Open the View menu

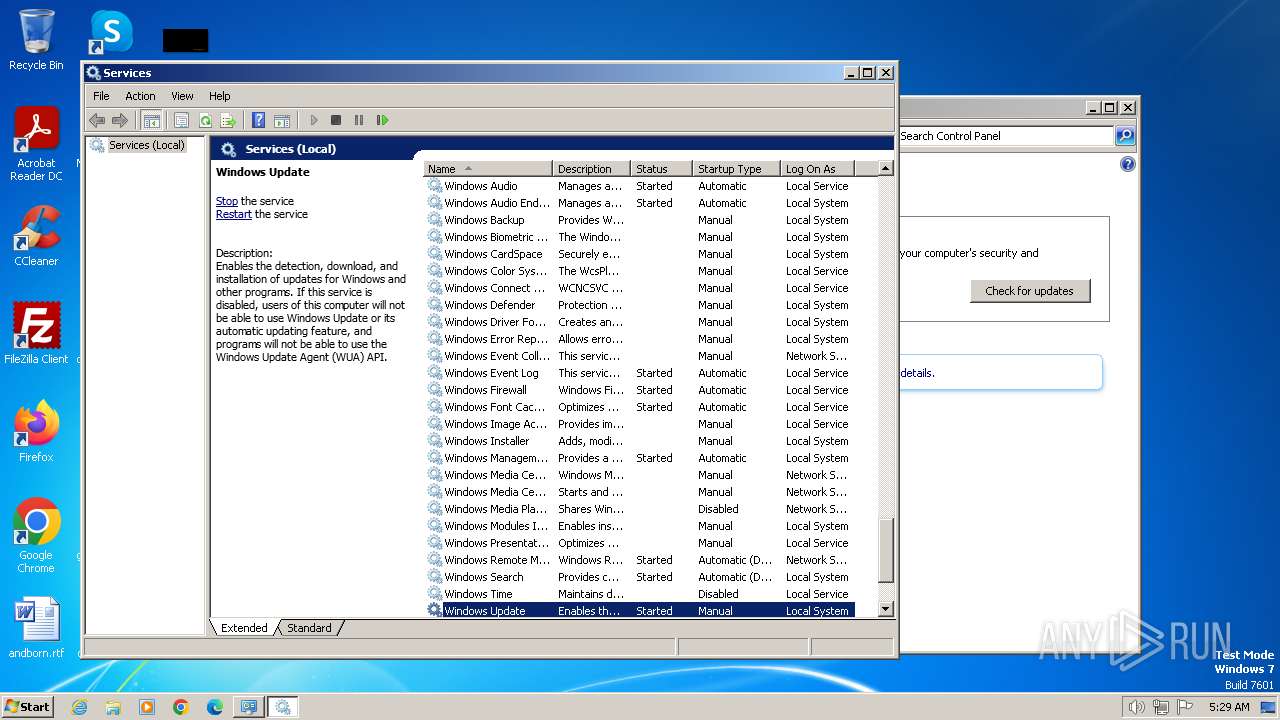pos(182,96)
